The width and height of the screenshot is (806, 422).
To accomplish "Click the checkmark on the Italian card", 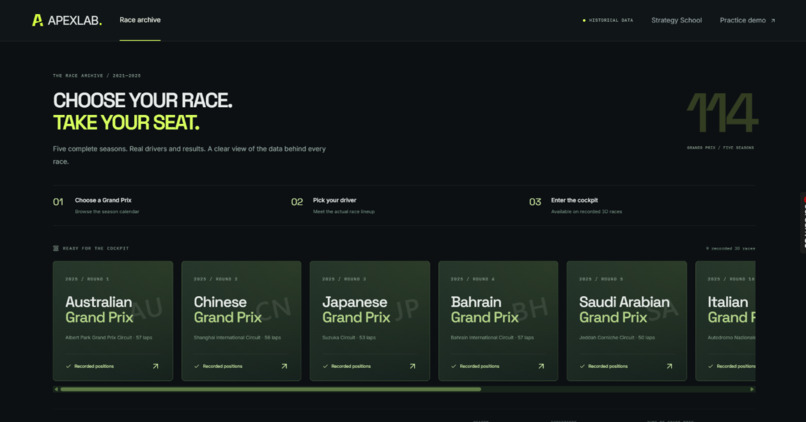I will [711, 366].
